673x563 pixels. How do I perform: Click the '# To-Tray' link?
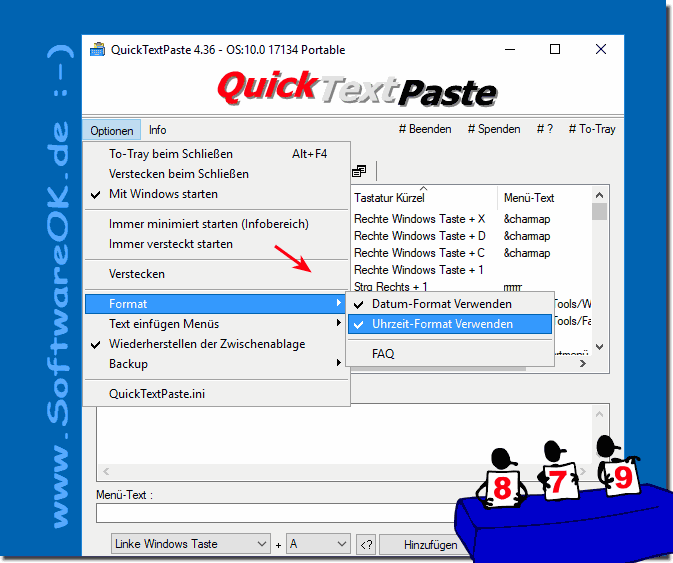[x=592, y=129]
